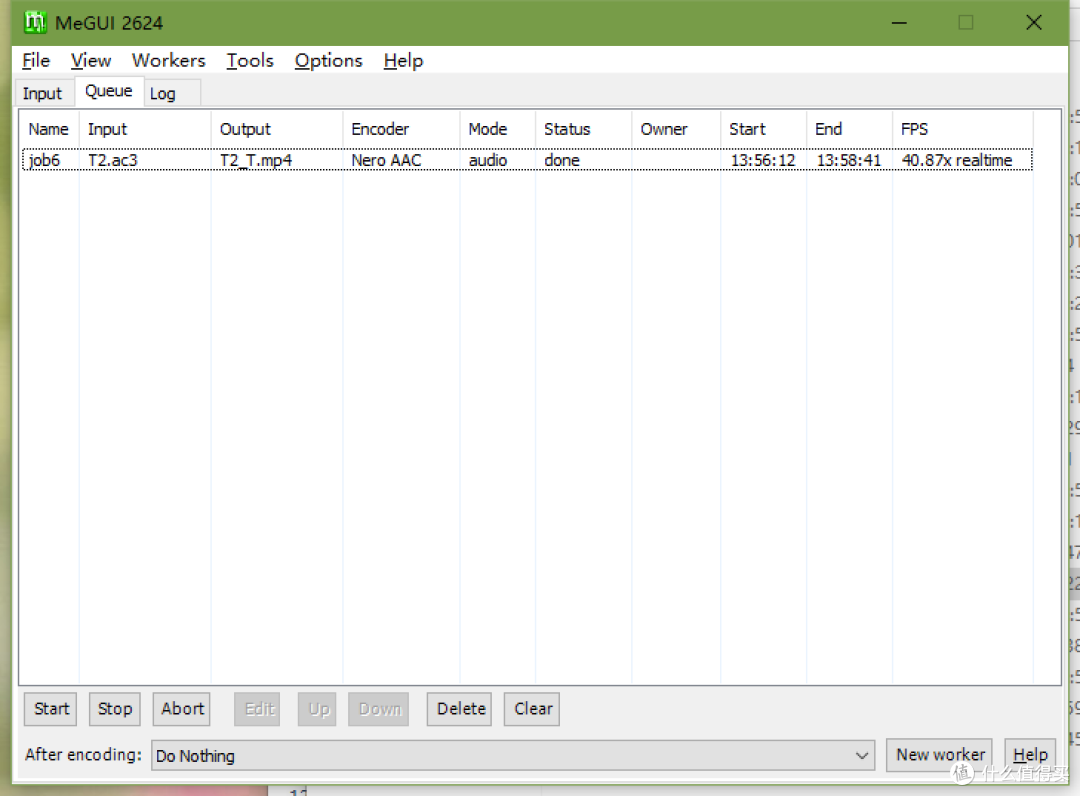Click the Abort button
The image size is (1080, 796).
[x=183, y=709]
